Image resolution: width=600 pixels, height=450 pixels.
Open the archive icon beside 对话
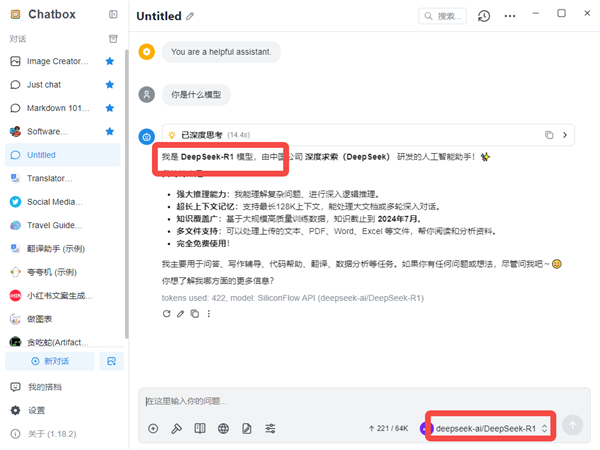pos(113,39)
